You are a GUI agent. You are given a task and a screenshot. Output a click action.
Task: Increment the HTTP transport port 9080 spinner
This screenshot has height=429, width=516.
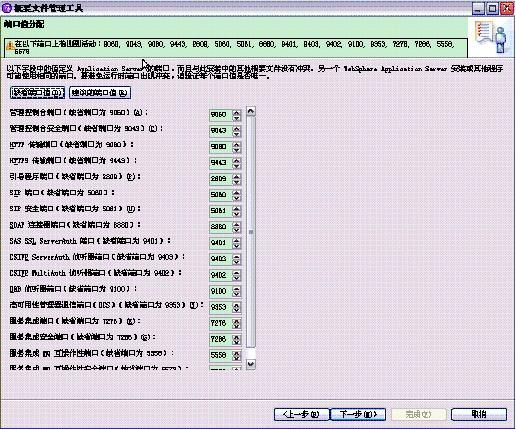tap(237, 144)
